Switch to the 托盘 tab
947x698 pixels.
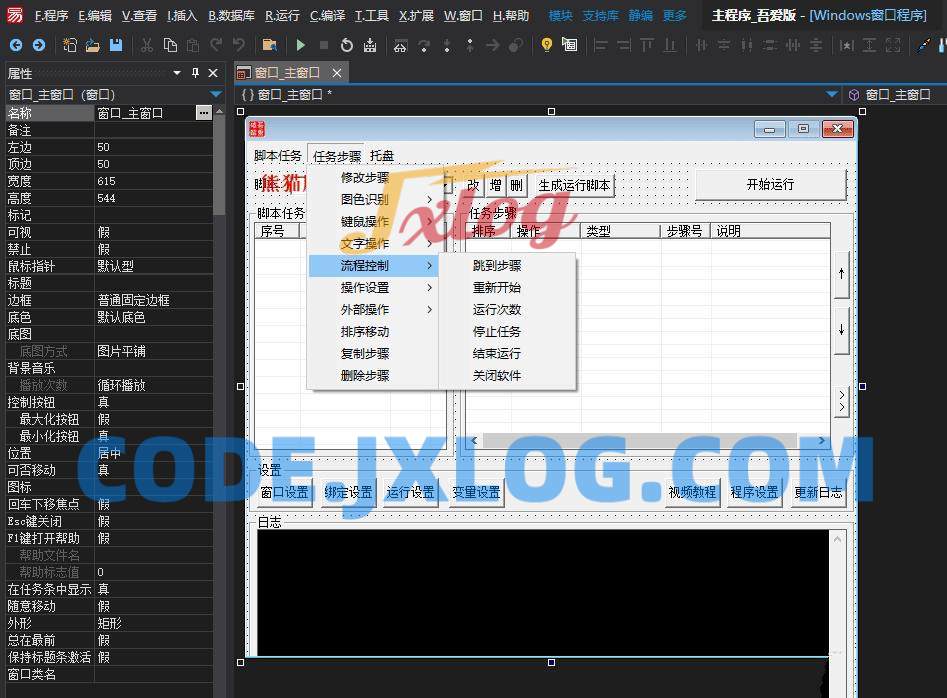coord(382,156)
